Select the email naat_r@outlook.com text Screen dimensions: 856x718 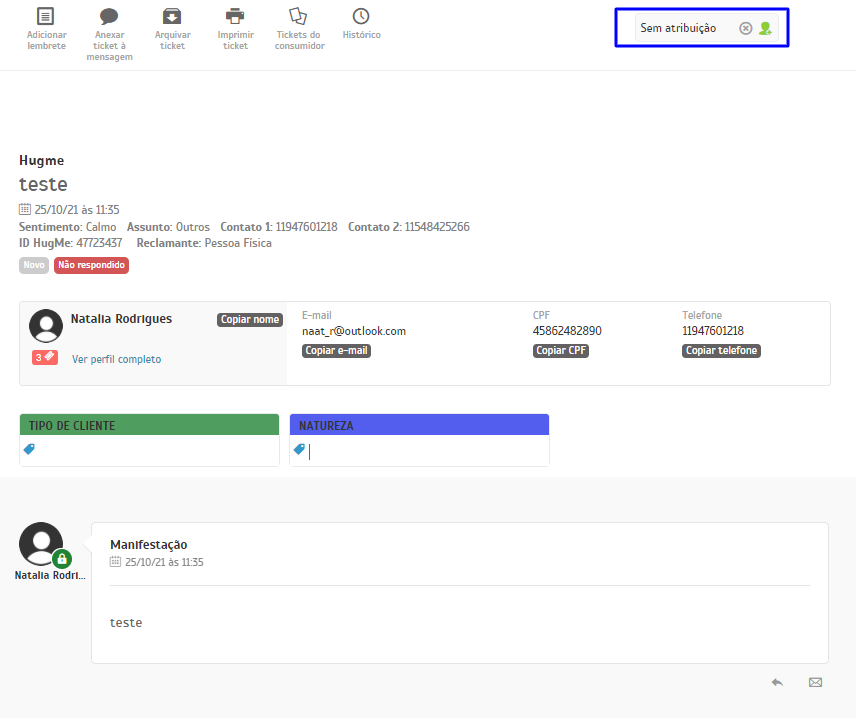[354, 331]
